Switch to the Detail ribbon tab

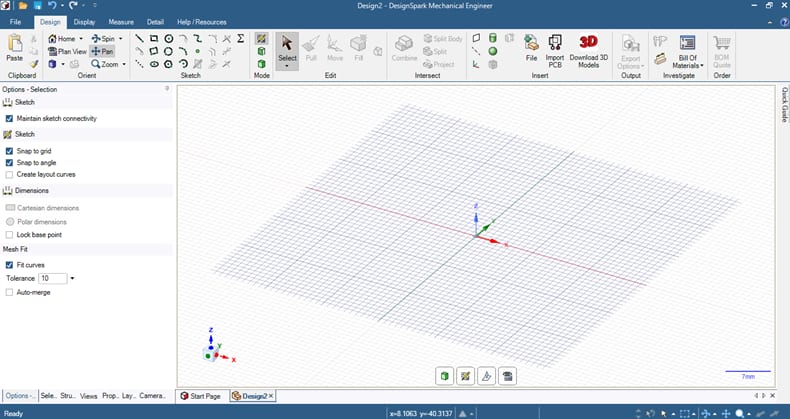(x=155, y=22)
